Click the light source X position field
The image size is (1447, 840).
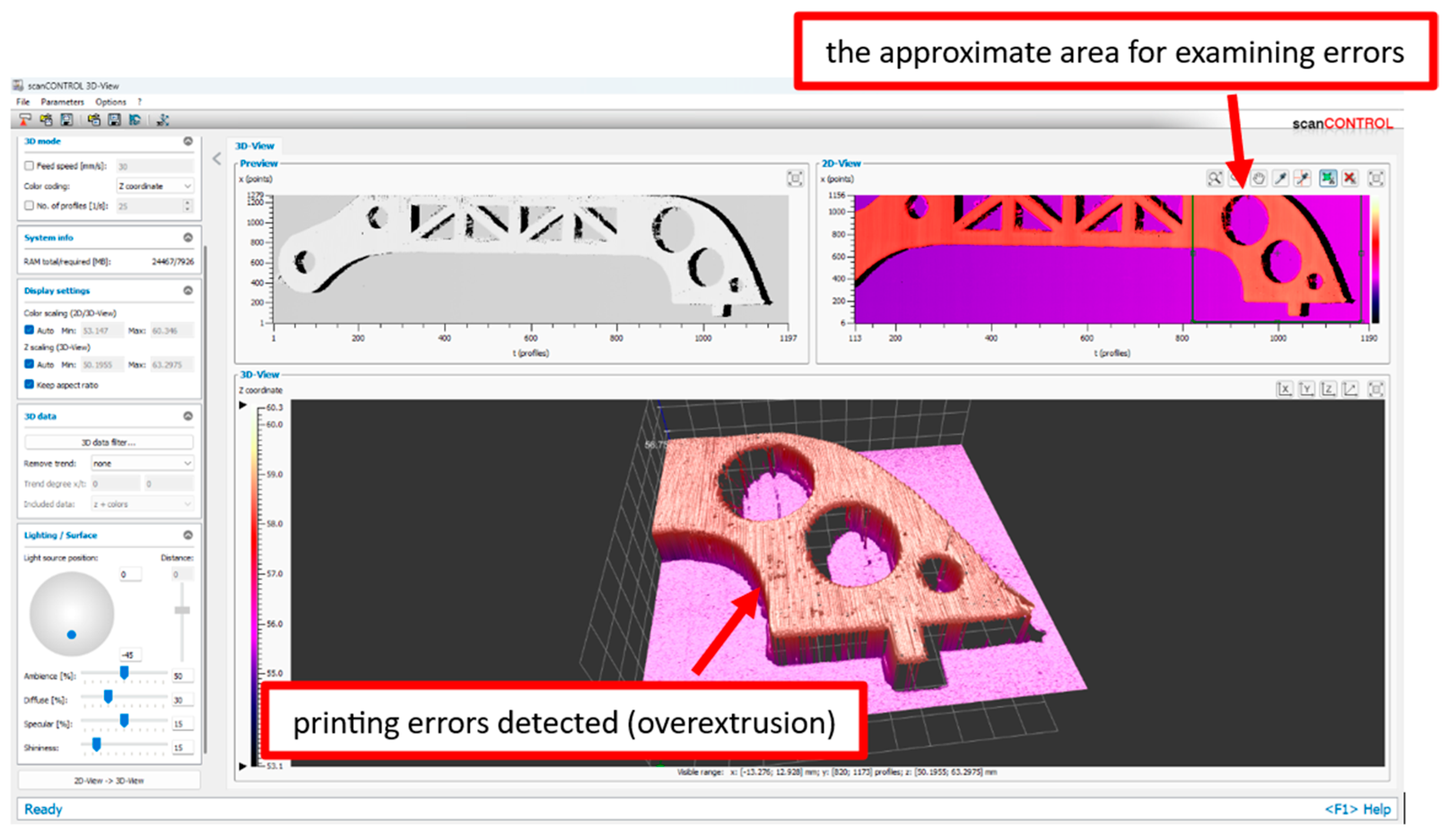click(131, 574)
